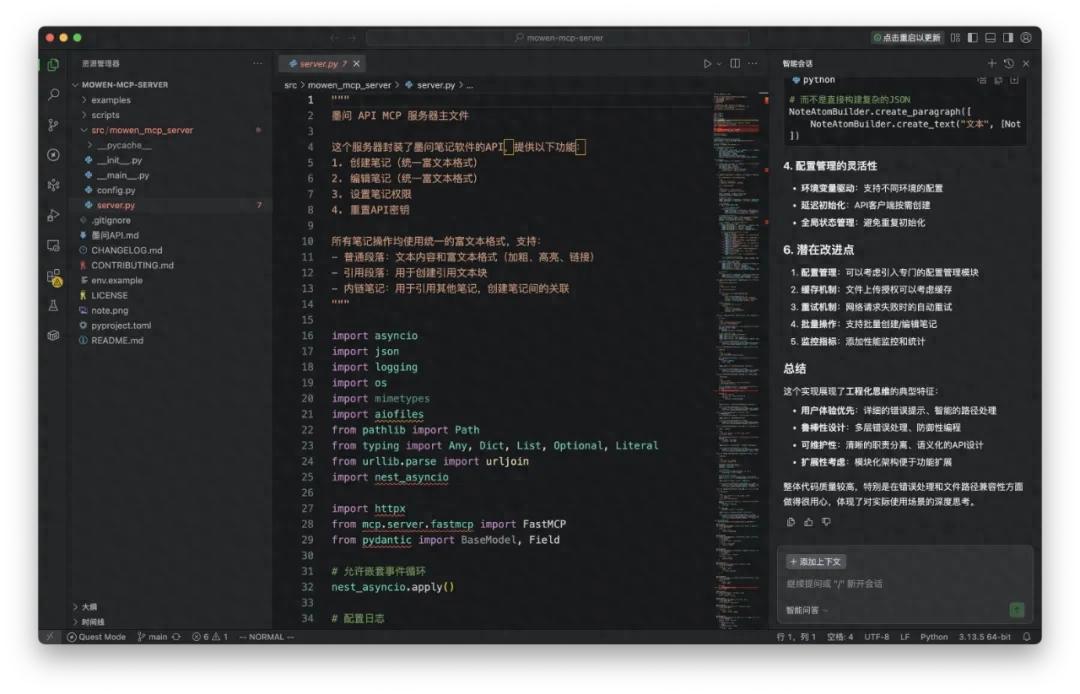Click the split editor icon on editor toolbar
The image size is (1080, 694).
point(735,62)
